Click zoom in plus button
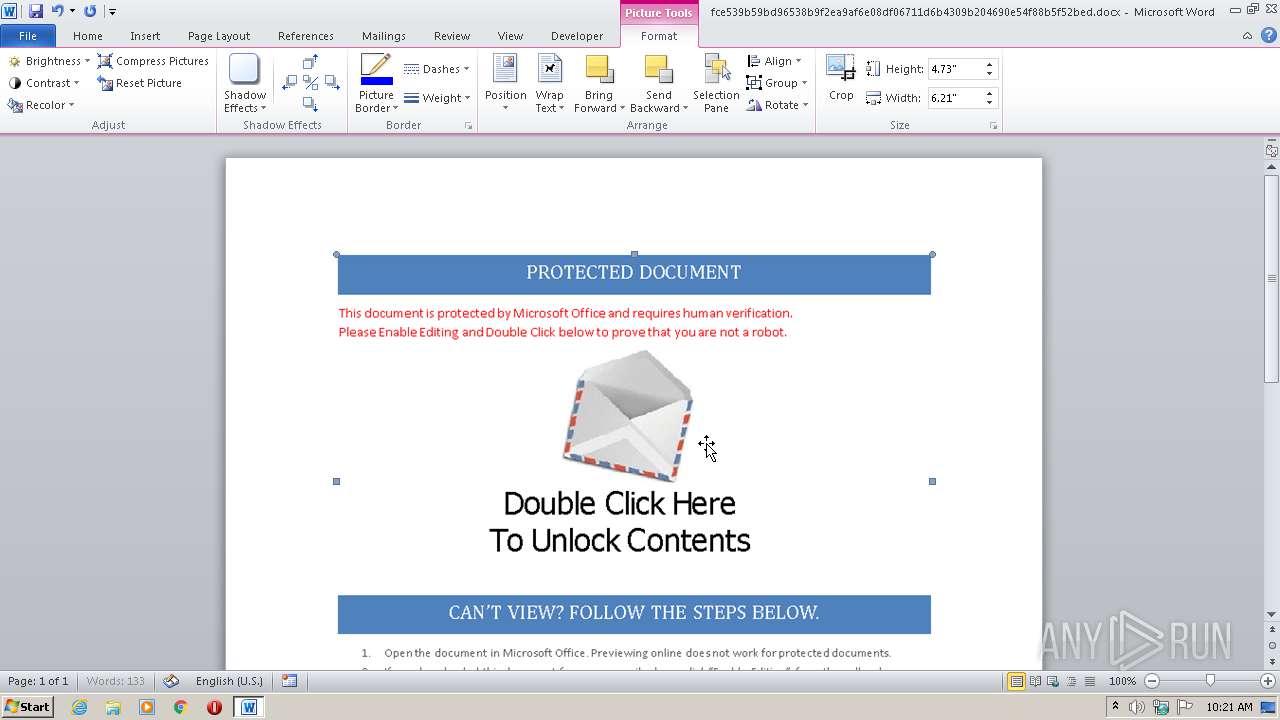The height and width of the screenshot is (720, 1280). tap(1268, 681)
